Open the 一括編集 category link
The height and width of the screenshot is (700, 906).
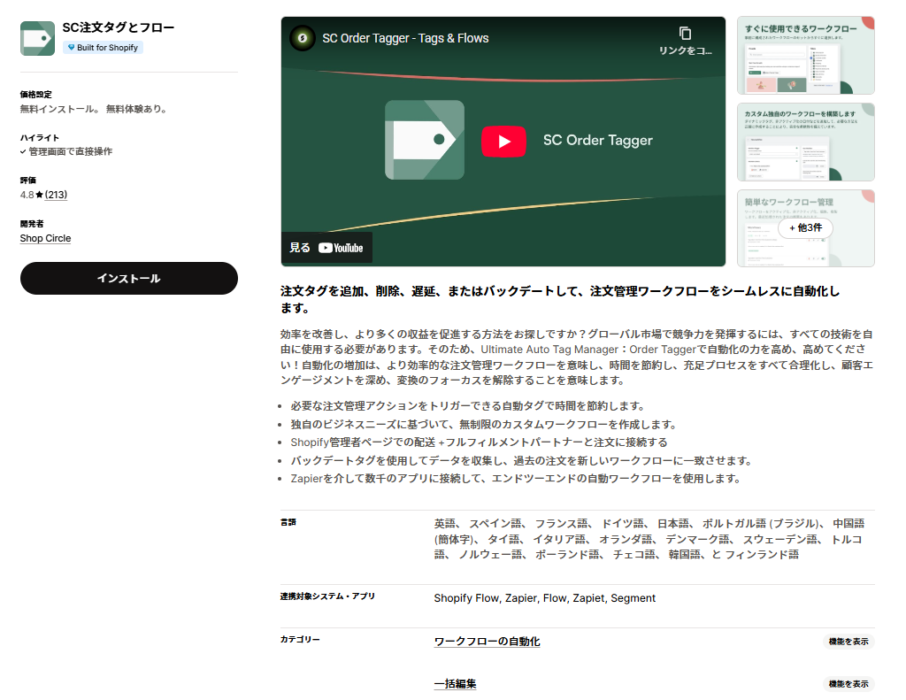point(455,684)
